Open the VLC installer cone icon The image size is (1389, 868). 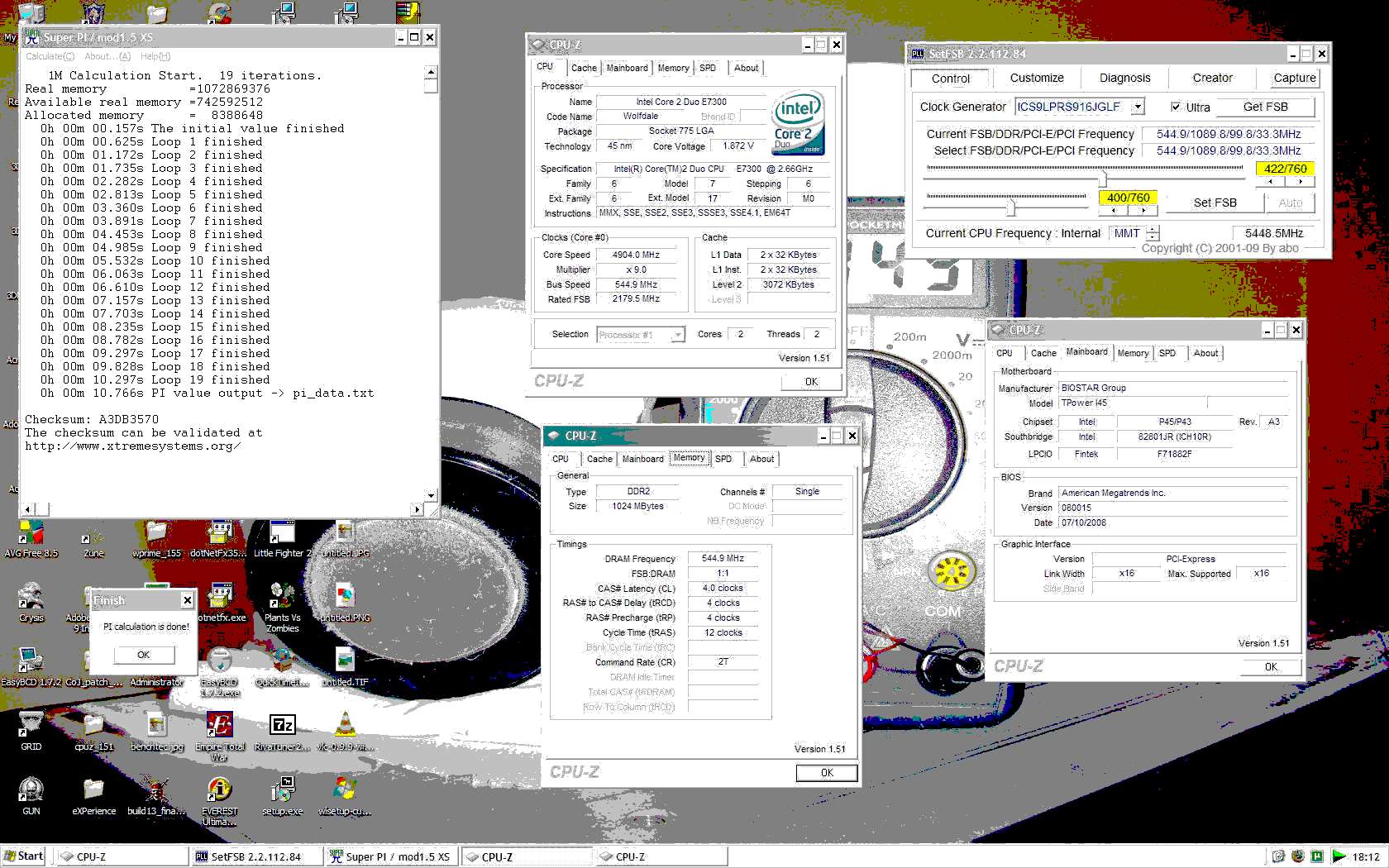coord(345,732)
